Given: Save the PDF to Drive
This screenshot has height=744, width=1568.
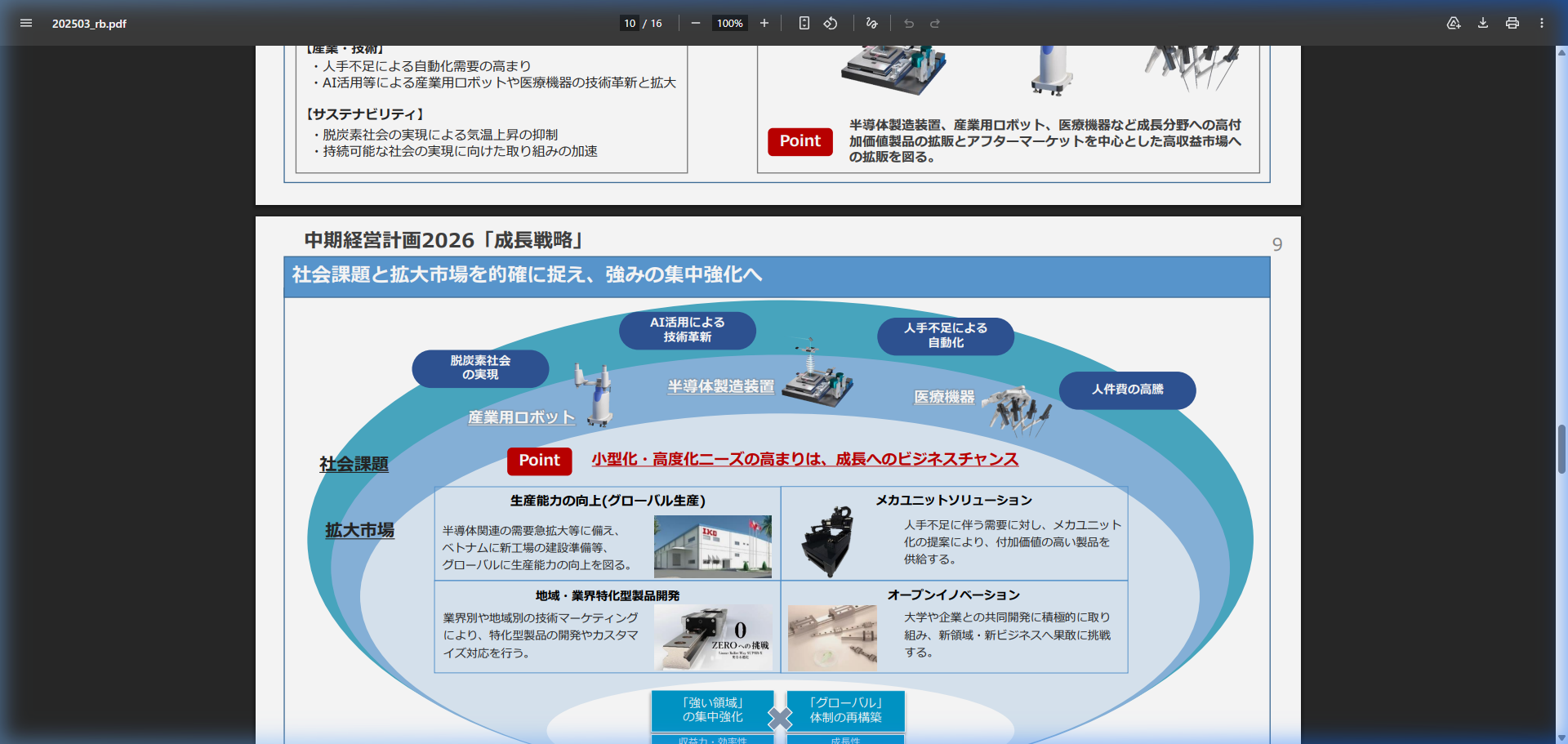Looking at the screenshot, I should click(x=1453, y=24).
